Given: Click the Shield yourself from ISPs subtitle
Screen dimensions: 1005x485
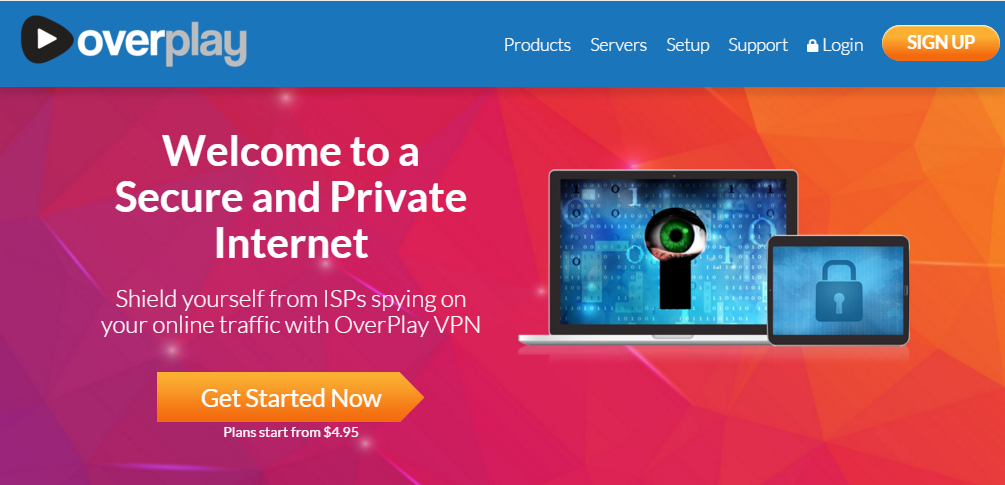Looking at the screenshot, I should [x=291, y=311].
